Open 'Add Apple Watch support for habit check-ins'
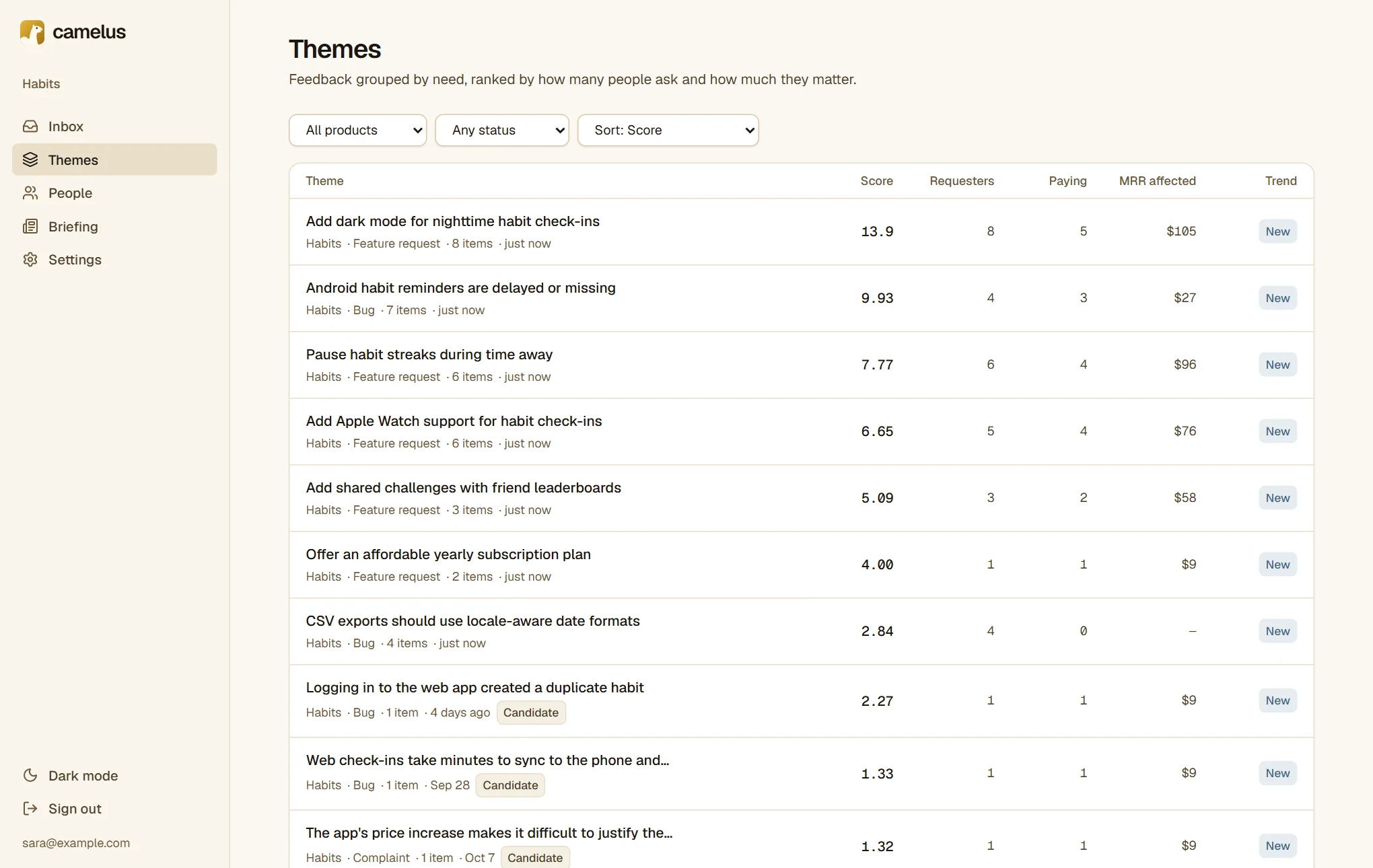 tap(454, 421)
